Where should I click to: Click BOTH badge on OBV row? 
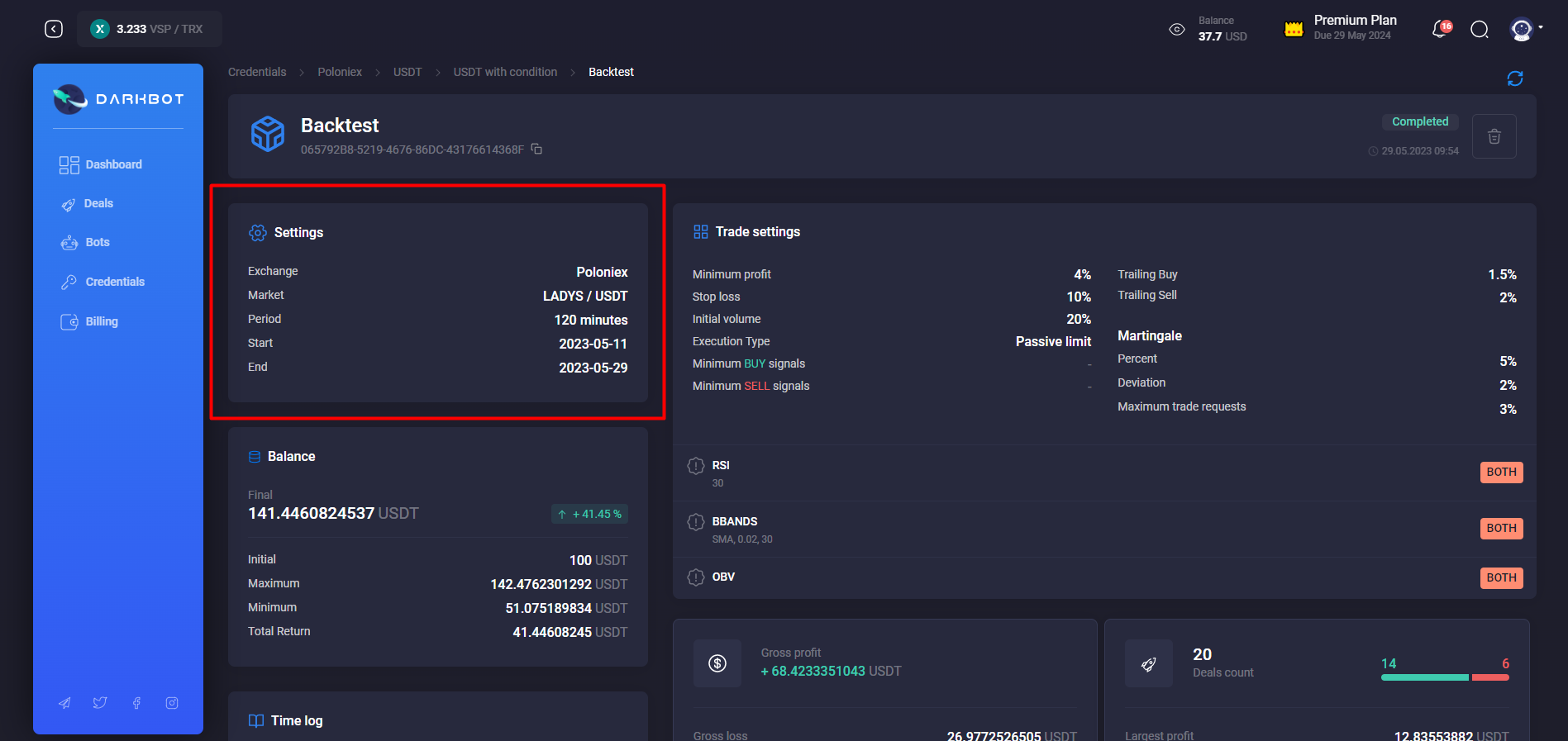tap(1501, 578)
